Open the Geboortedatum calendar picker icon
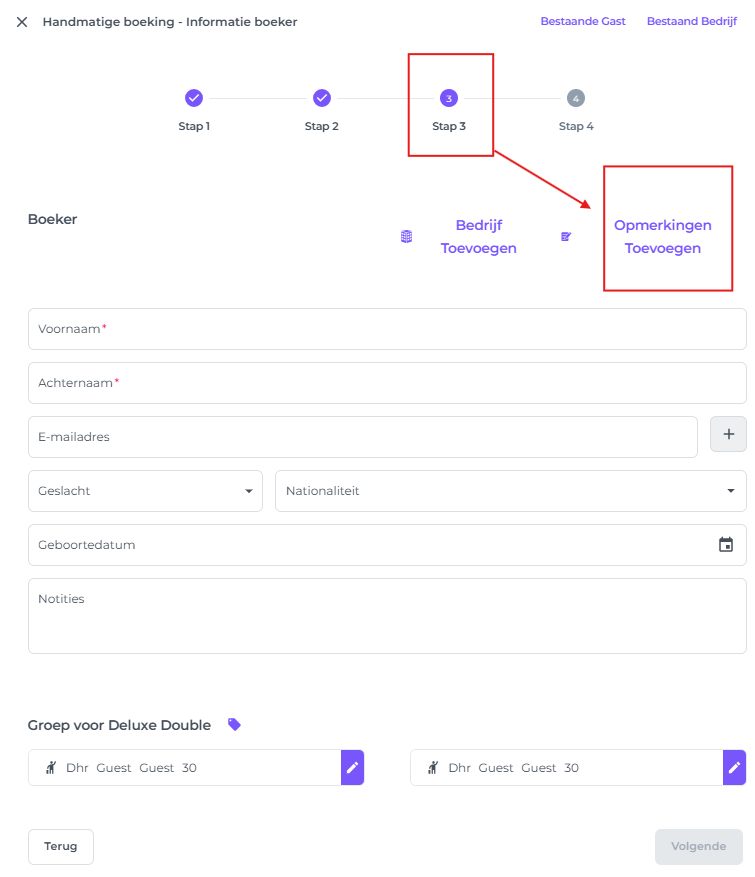Viewport: 755px width, 877px height. pyautogui.click(x=726, y=545)
